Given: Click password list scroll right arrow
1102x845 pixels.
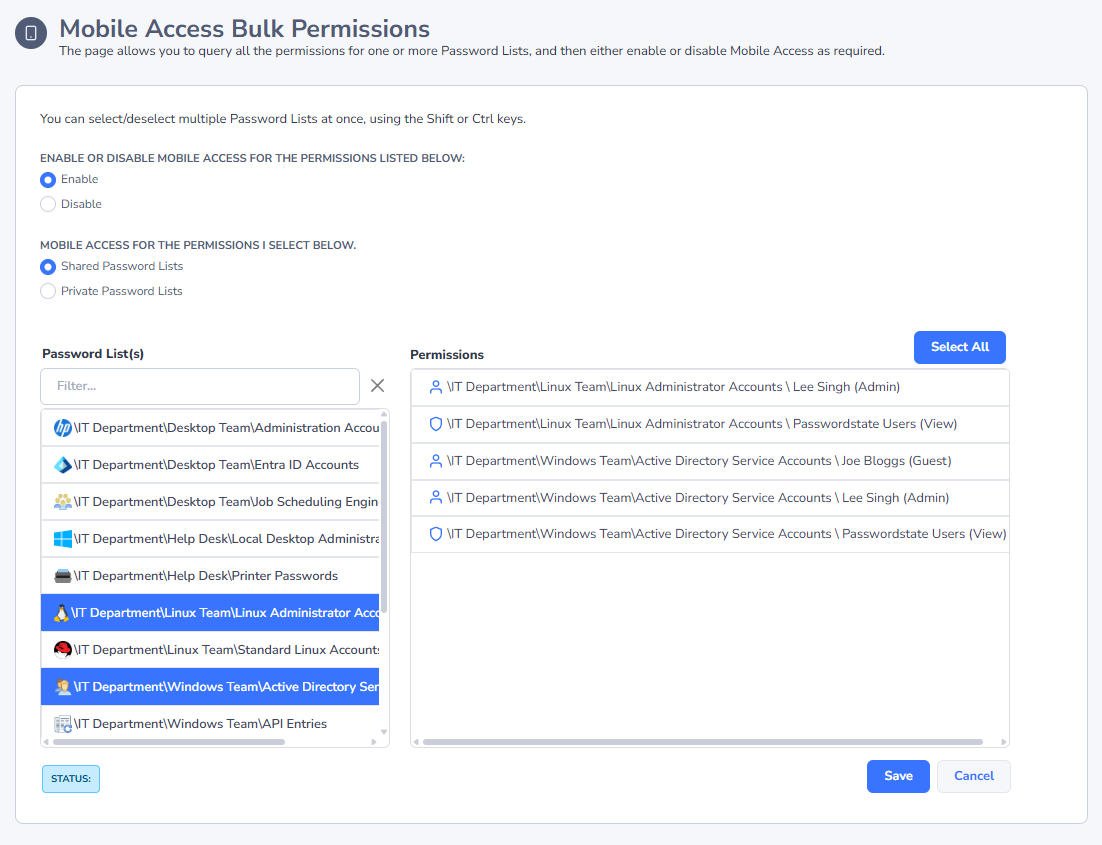Looking at the screenshot, I should click(x=374, y=742).
